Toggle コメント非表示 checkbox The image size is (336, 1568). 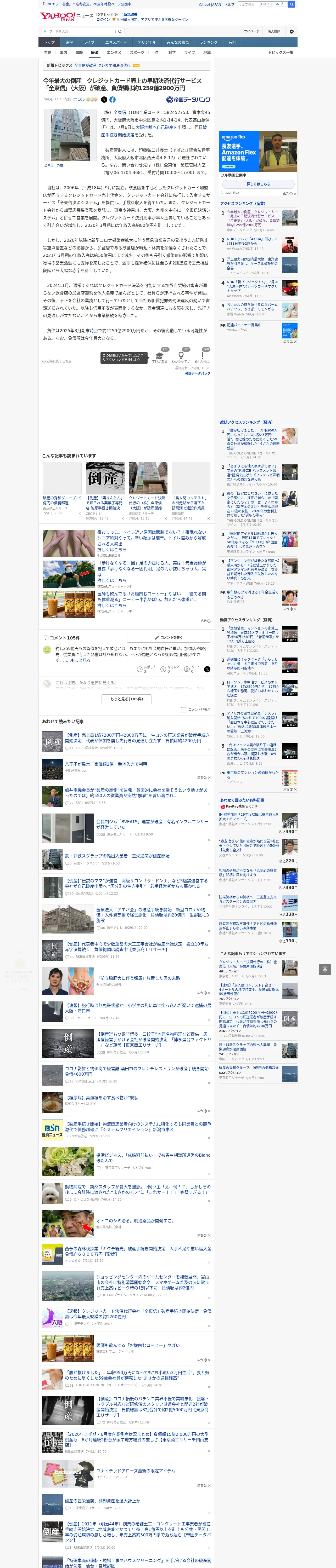(x=183, y=710)
